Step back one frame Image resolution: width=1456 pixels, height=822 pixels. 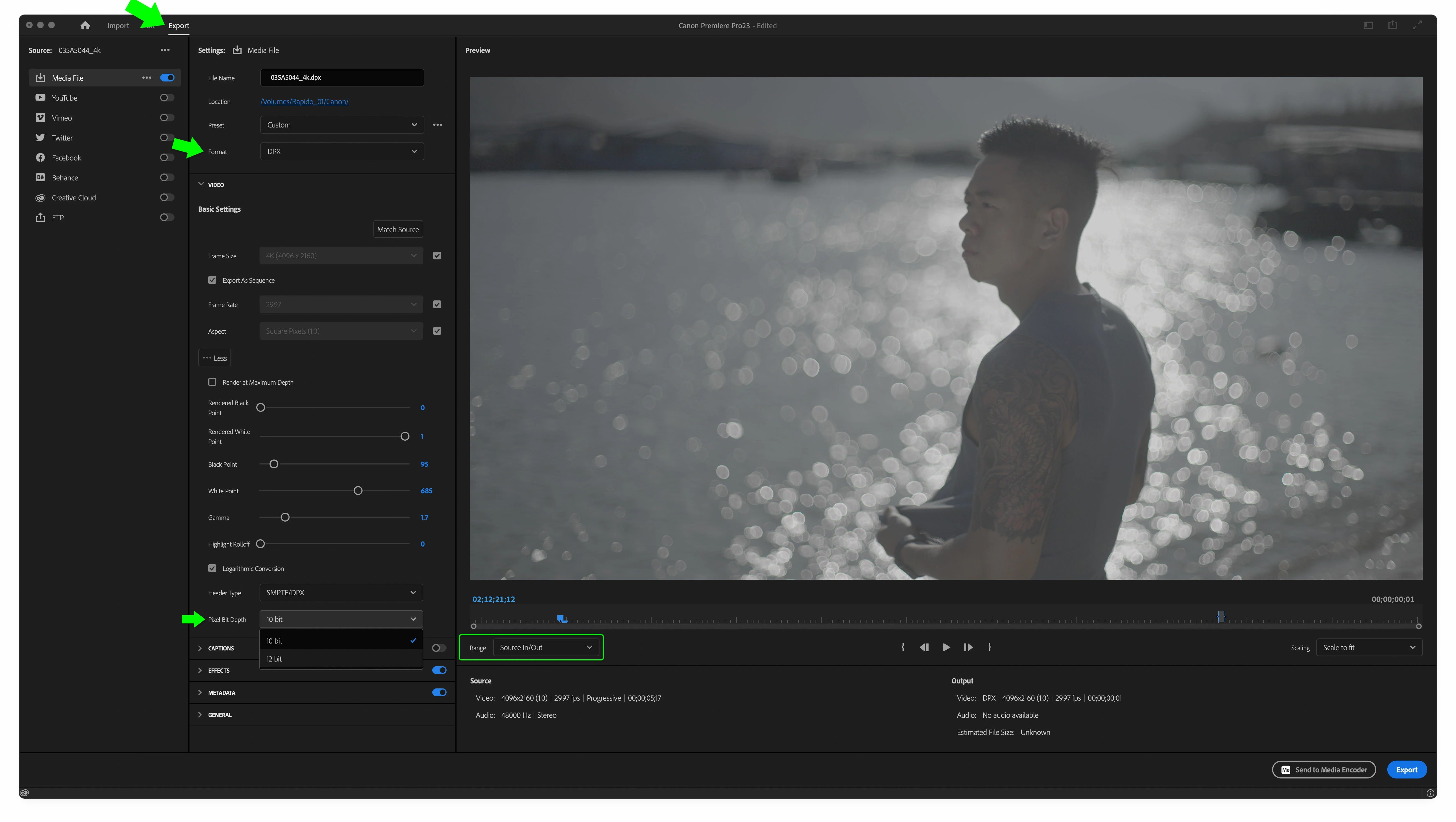tap(924, 647)
